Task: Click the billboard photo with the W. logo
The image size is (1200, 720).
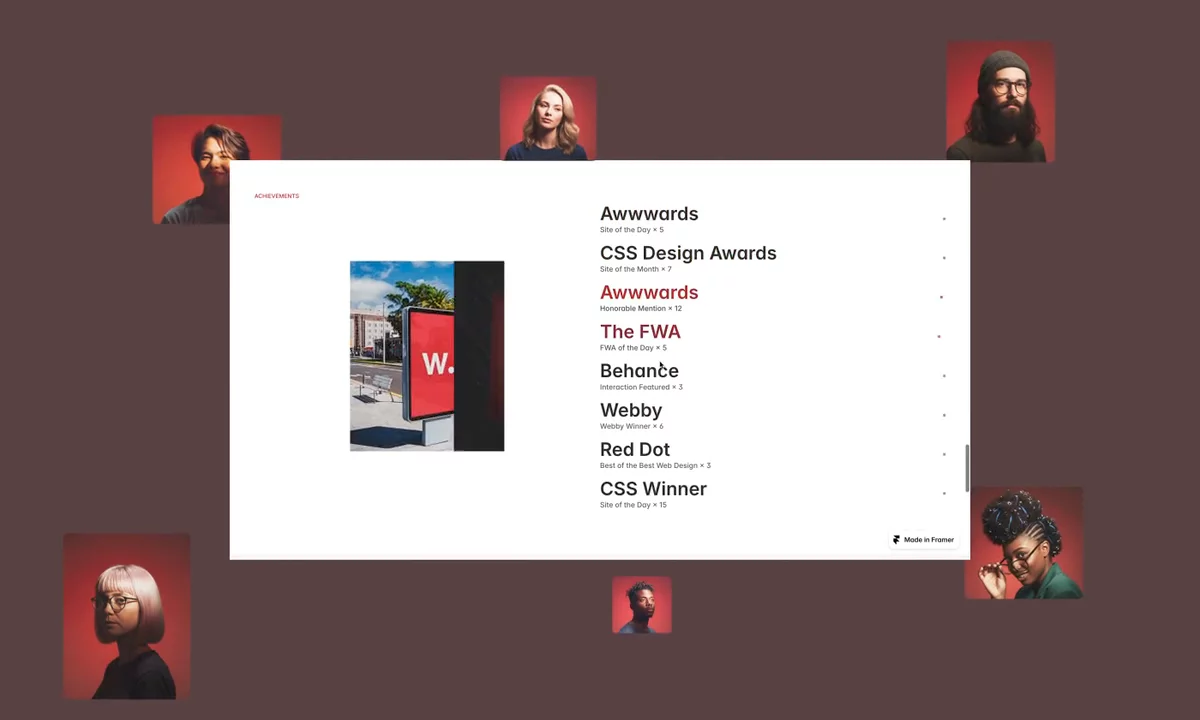Action: [427, 356]
